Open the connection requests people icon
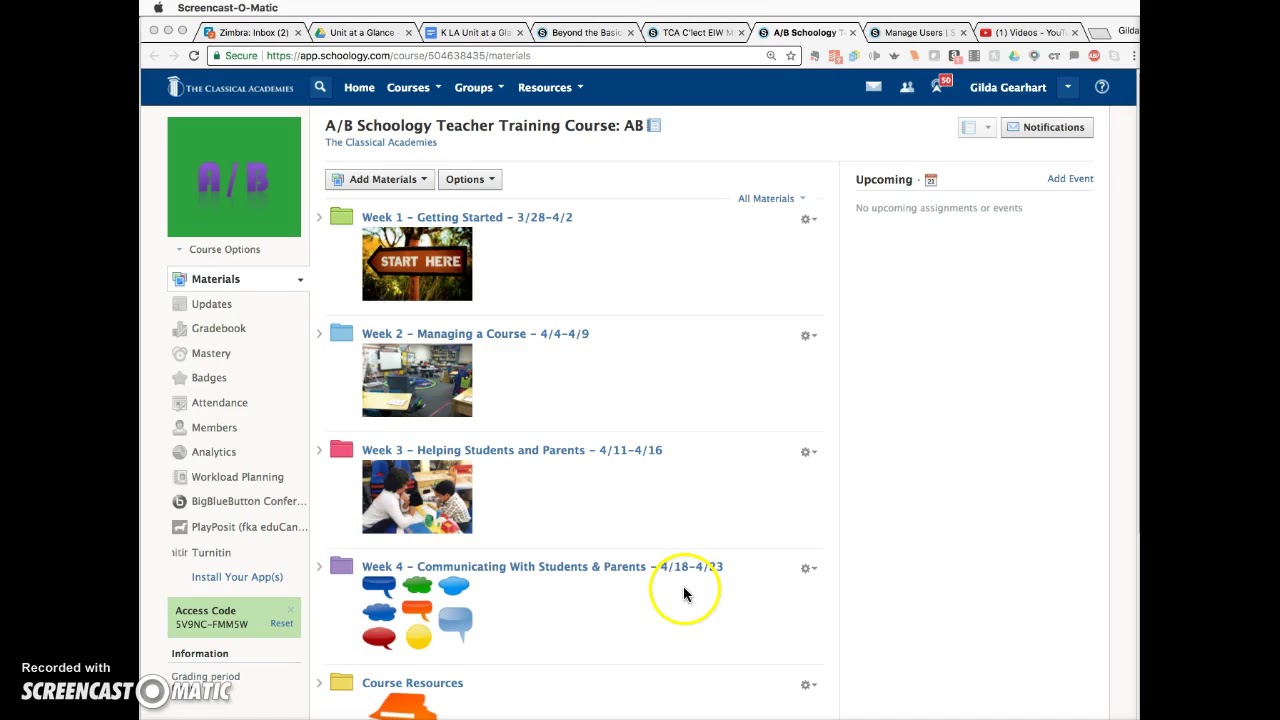The height and width of the screenshot is (720, 1280). click(907, 87)
